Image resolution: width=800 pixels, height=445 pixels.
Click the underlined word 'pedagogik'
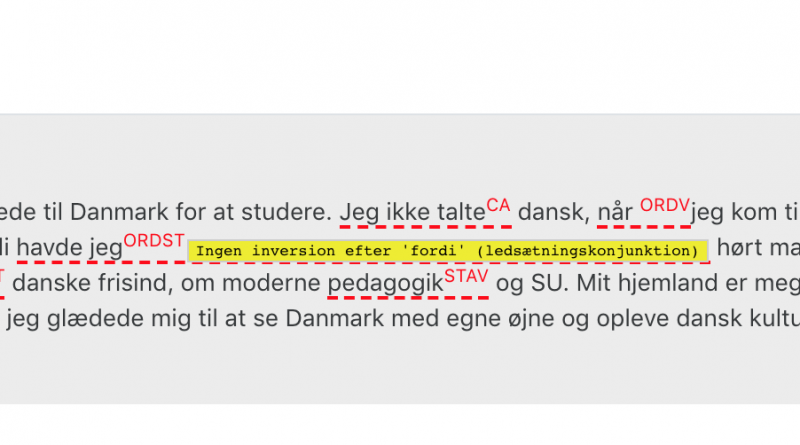(x=385, y=284)
